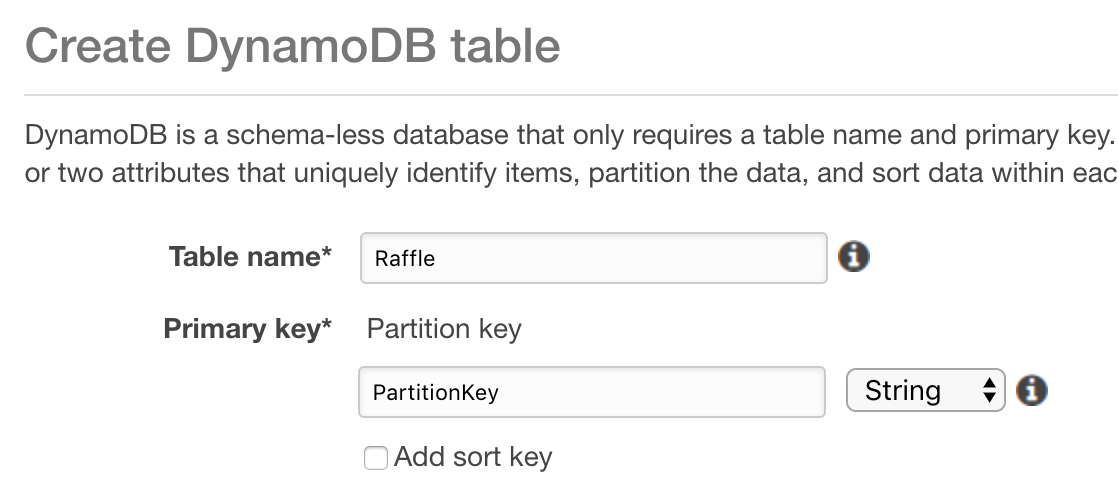This screenshot has height=498, width=1118.
Task: Click the info icon next to String dropdown
Action: tap(1031, 390)
